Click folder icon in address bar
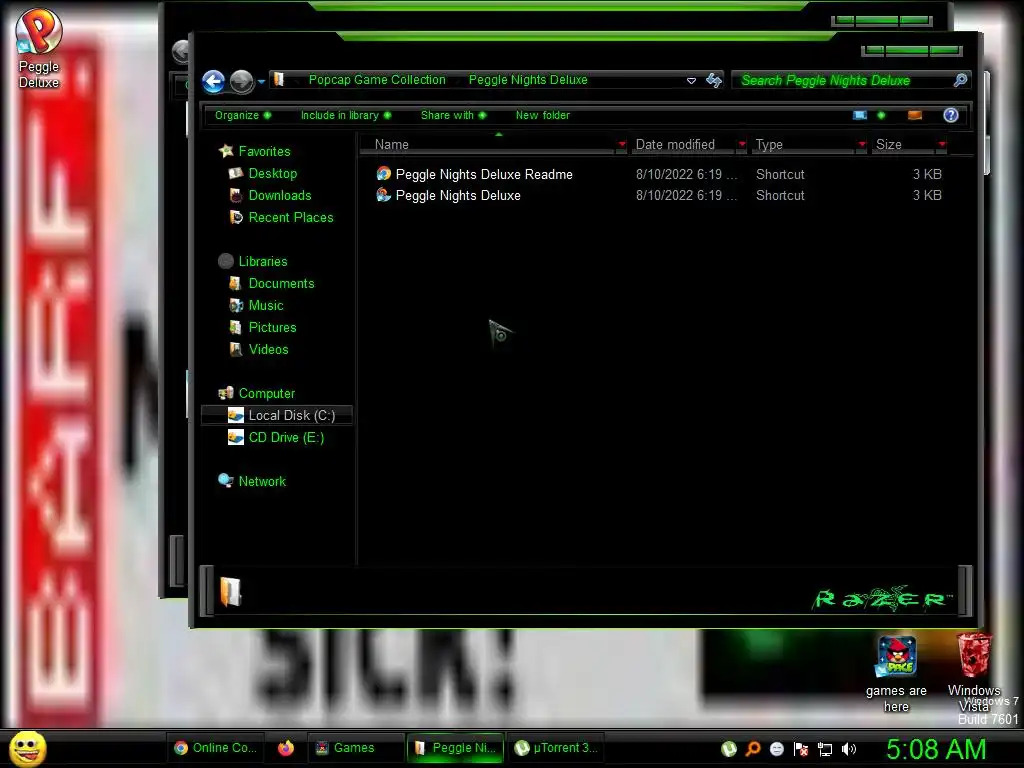The height and width of the screenshot is (768, 1024). click(280, 80)
